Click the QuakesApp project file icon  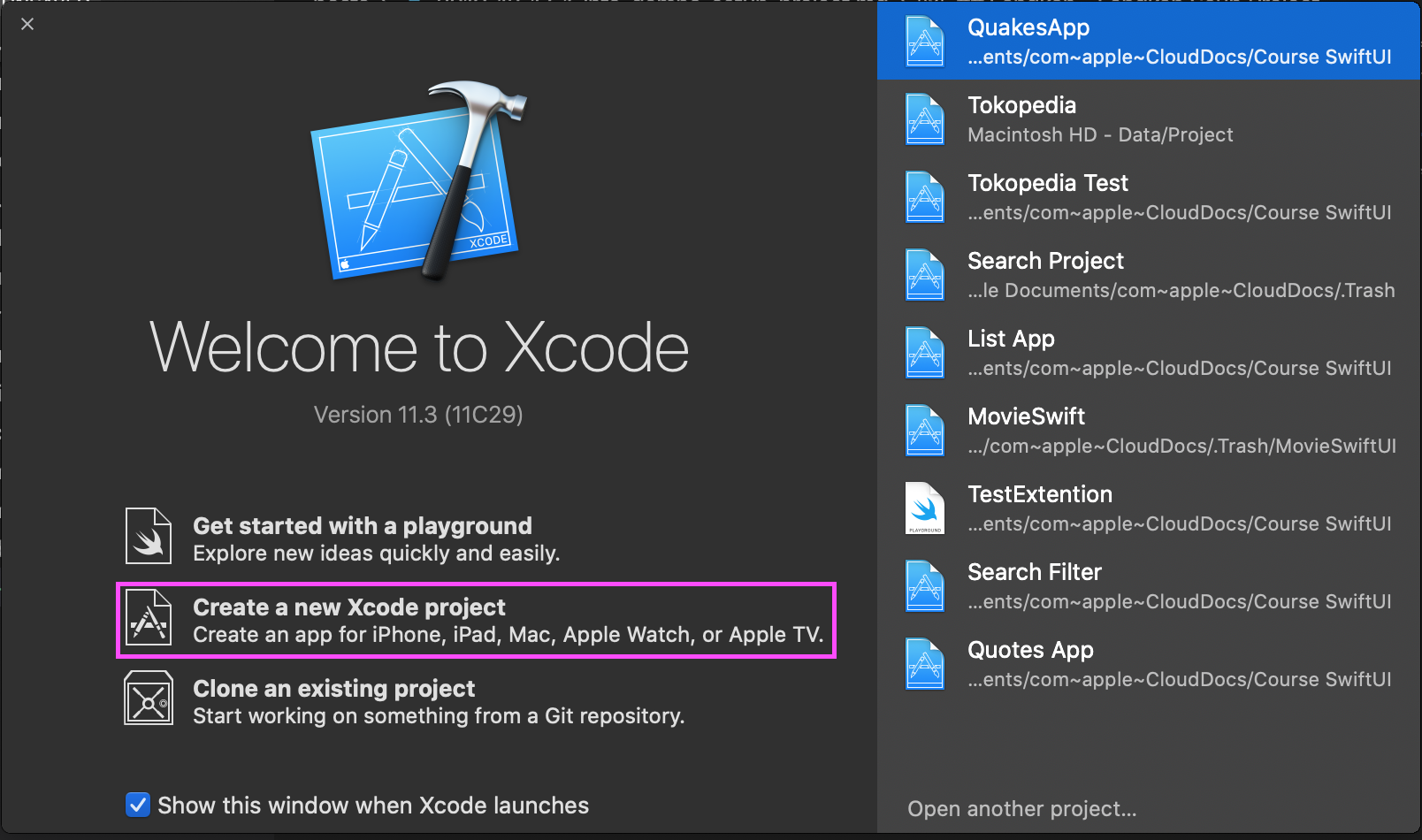(x=925, y=42)
